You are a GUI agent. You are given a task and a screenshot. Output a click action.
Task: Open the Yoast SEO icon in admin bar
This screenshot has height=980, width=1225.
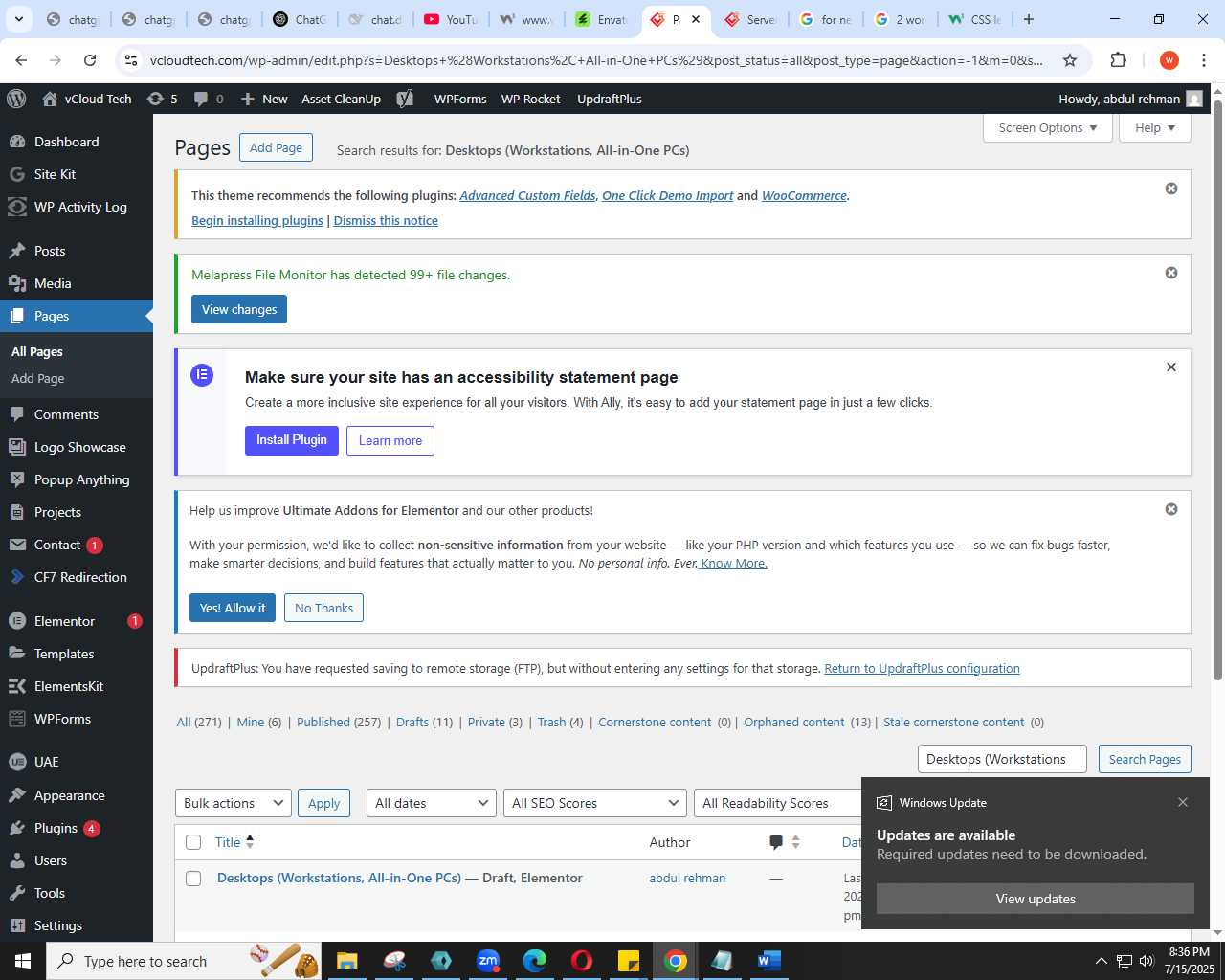point(405,99)
